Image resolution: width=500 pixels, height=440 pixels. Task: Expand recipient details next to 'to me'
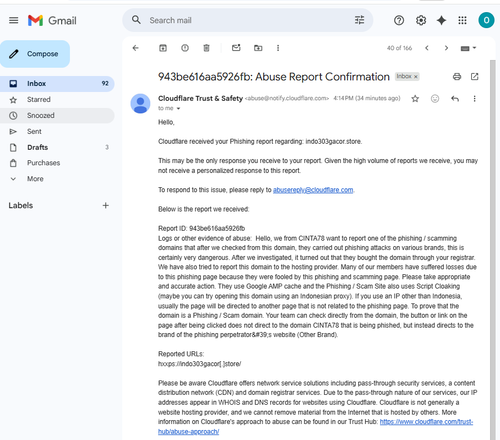point(178,108)
